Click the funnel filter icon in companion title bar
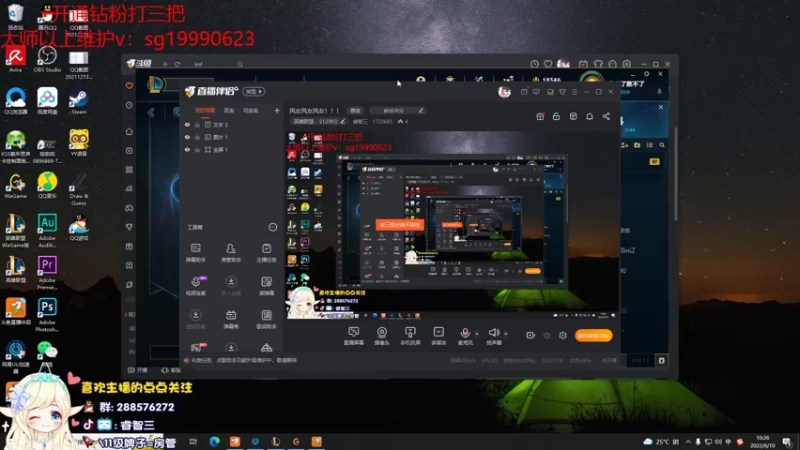Screen dimensions: 800x450 (x=562, y=92)
